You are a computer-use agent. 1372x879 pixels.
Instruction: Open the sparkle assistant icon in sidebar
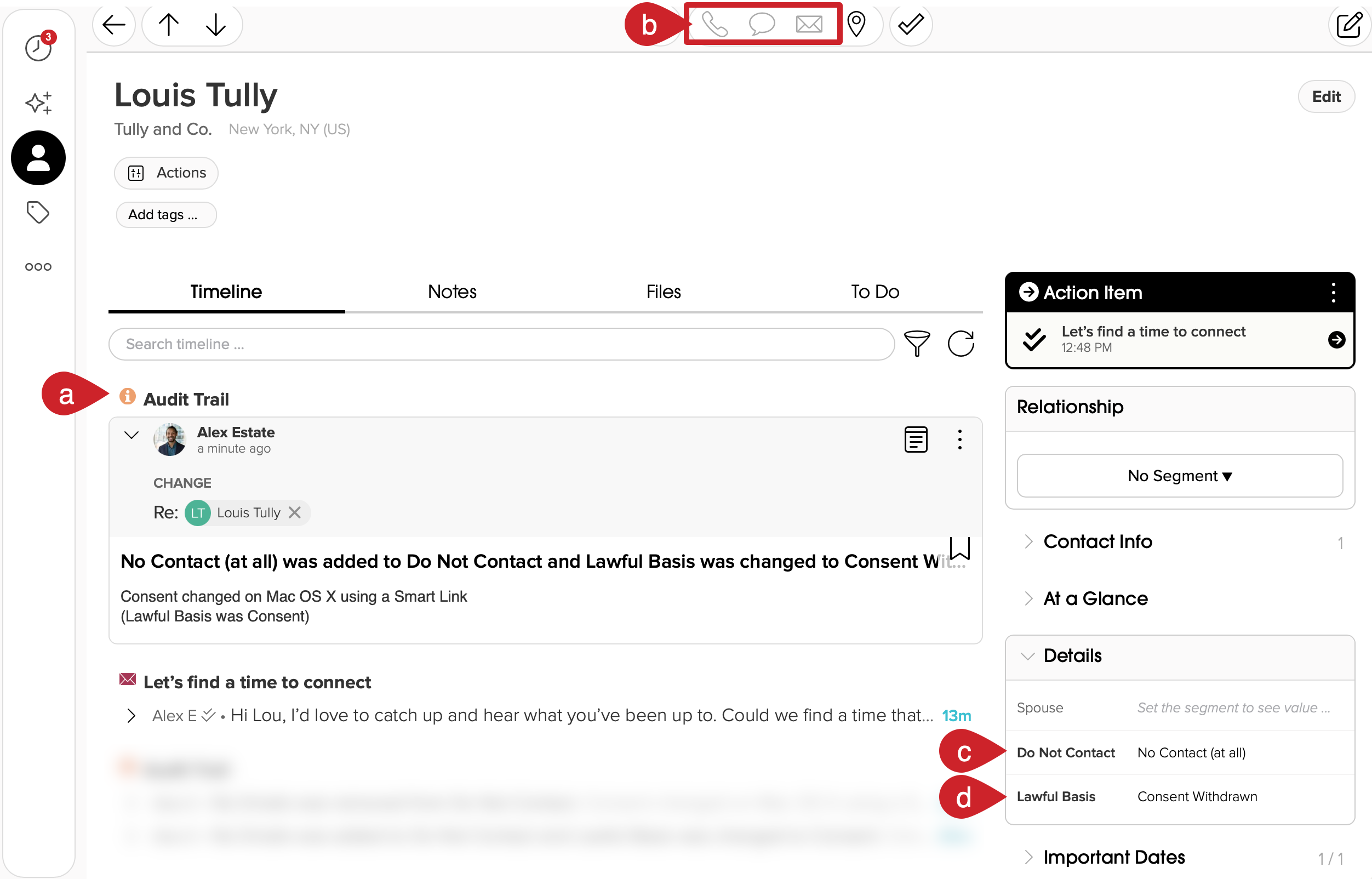(x=38, y=102)
